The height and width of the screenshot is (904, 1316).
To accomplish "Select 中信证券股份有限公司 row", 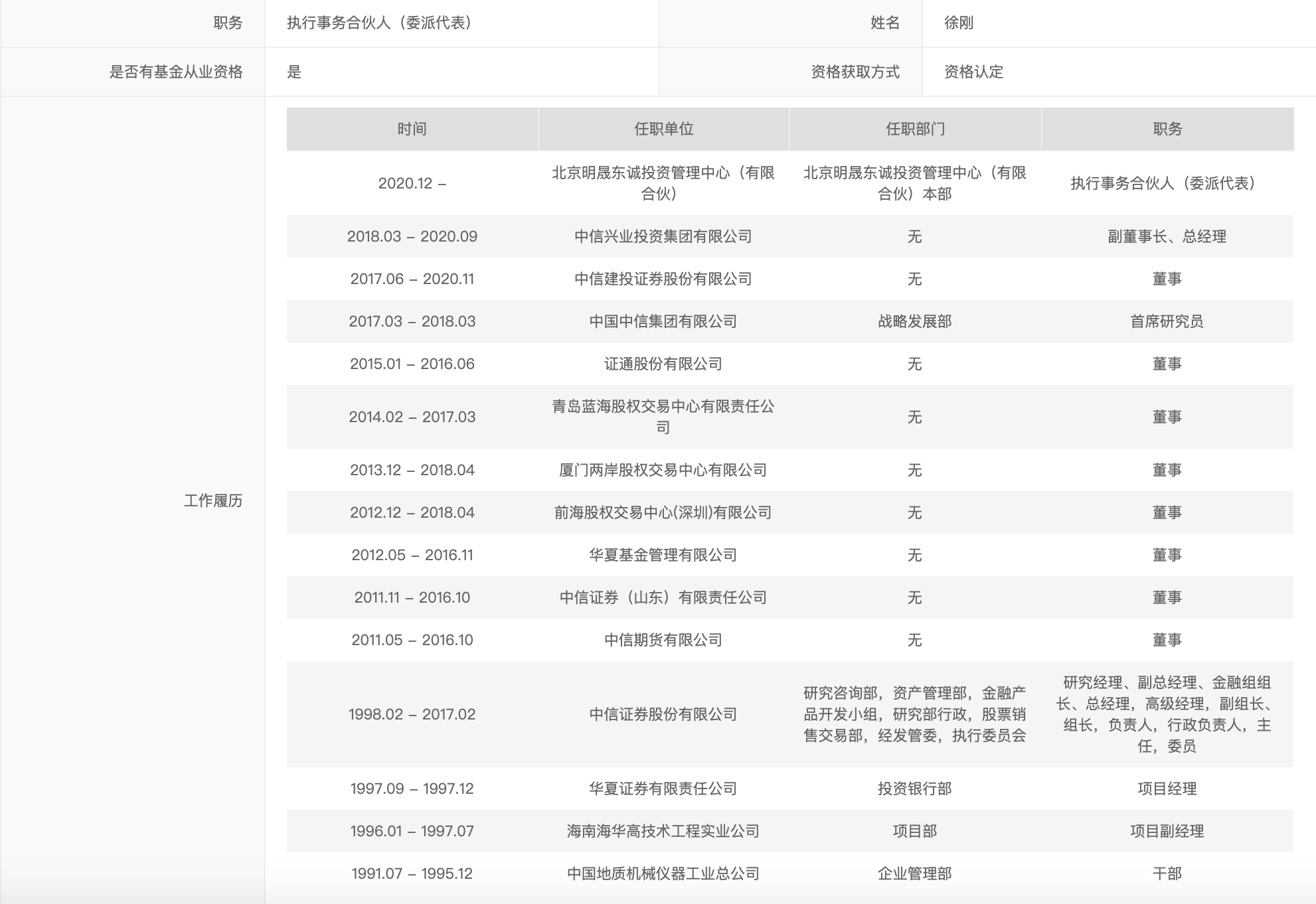I will coord(663,714).
